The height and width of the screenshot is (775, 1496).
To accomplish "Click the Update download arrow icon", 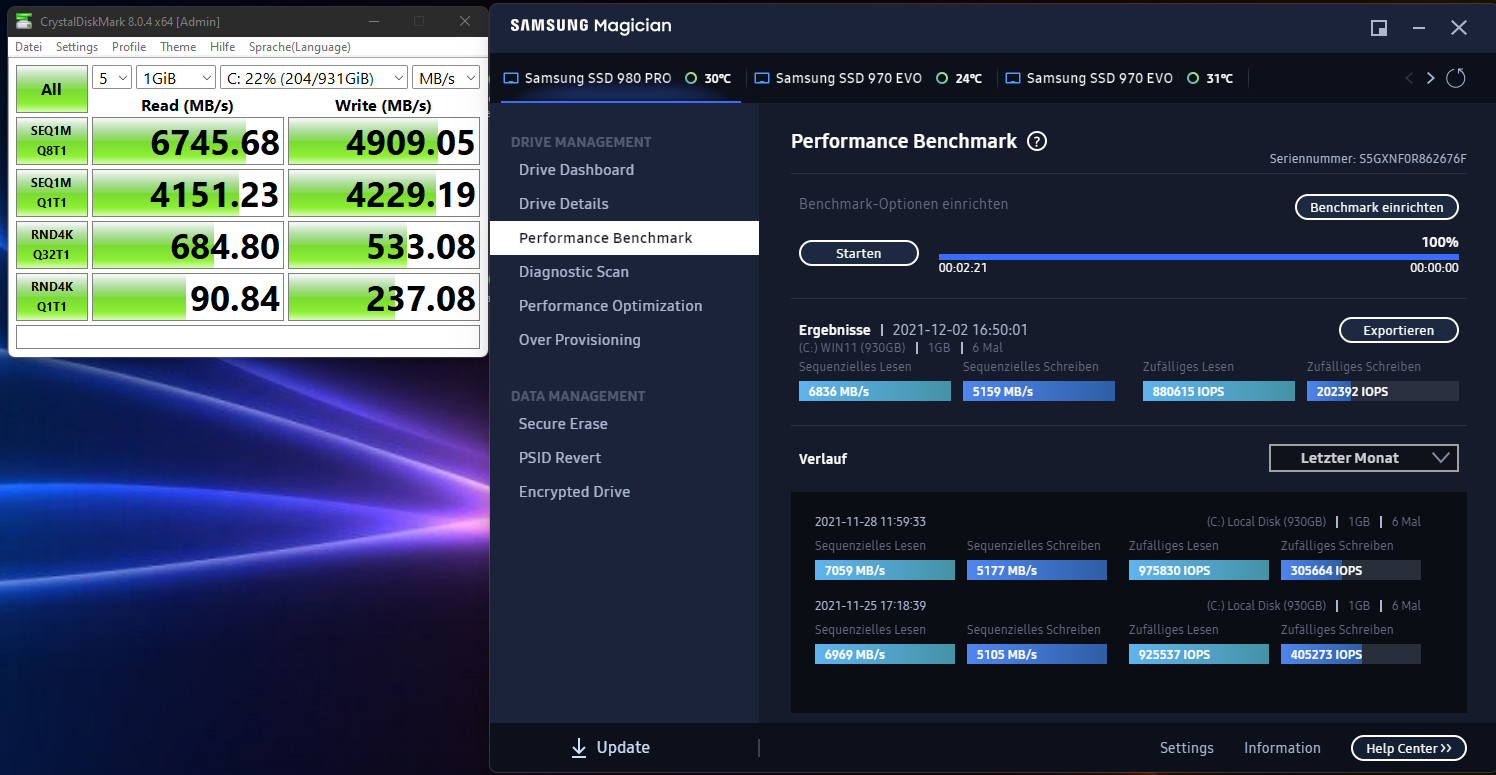I will point(578,748).
